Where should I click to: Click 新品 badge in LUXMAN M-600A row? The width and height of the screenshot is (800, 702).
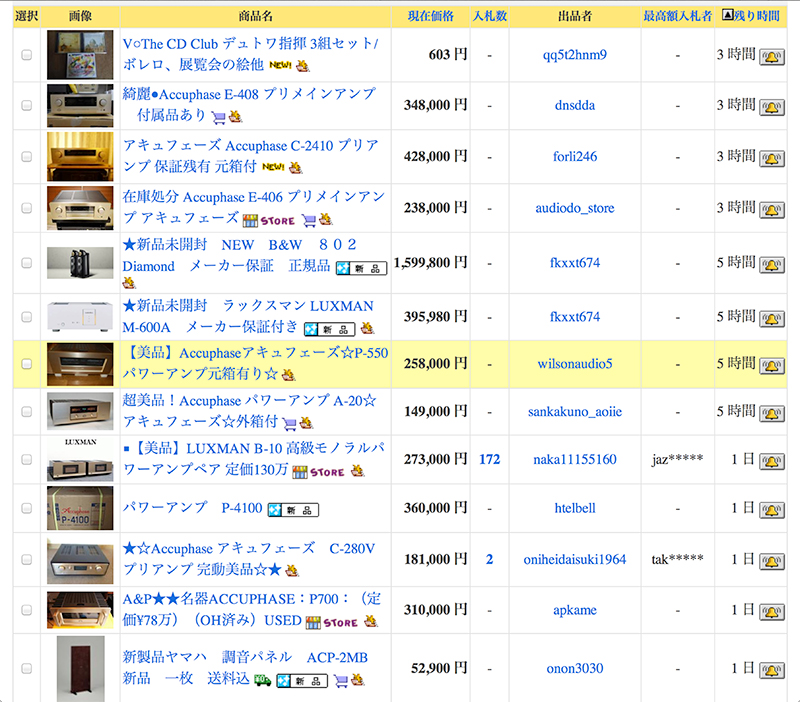tap(329, 330)
